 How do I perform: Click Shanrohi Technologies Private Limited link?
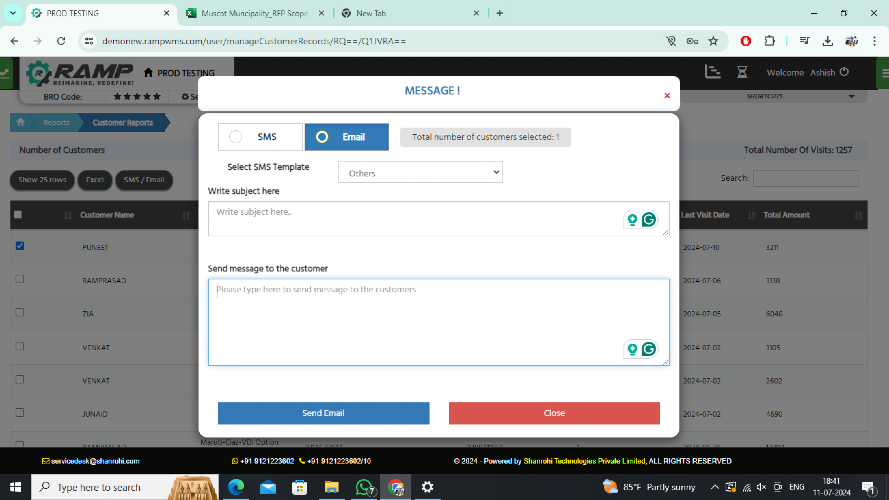[584, 461]
